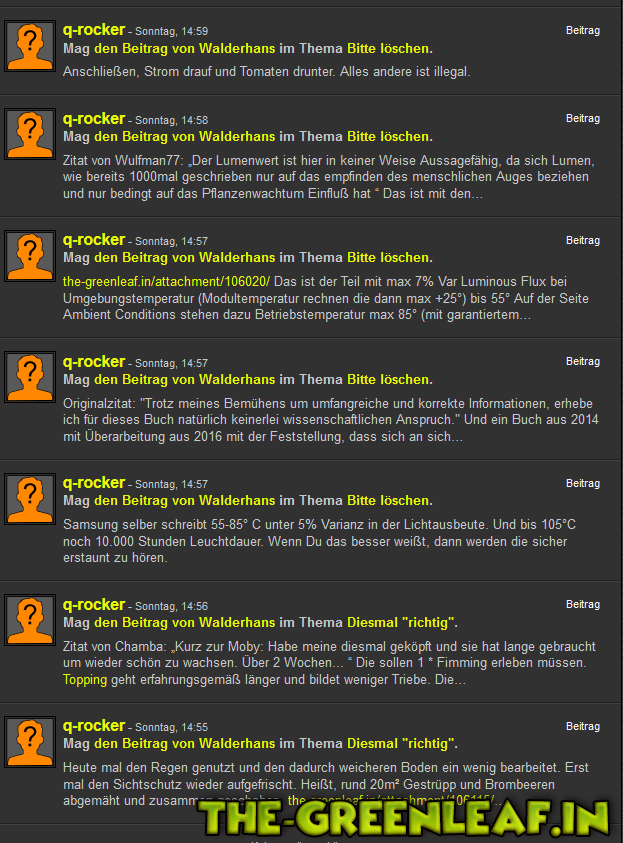The width and height of the screenshot is (623, 843).
Task: Click q-rocker avatar on the 14:55 entry
Action: pos(30,742)
